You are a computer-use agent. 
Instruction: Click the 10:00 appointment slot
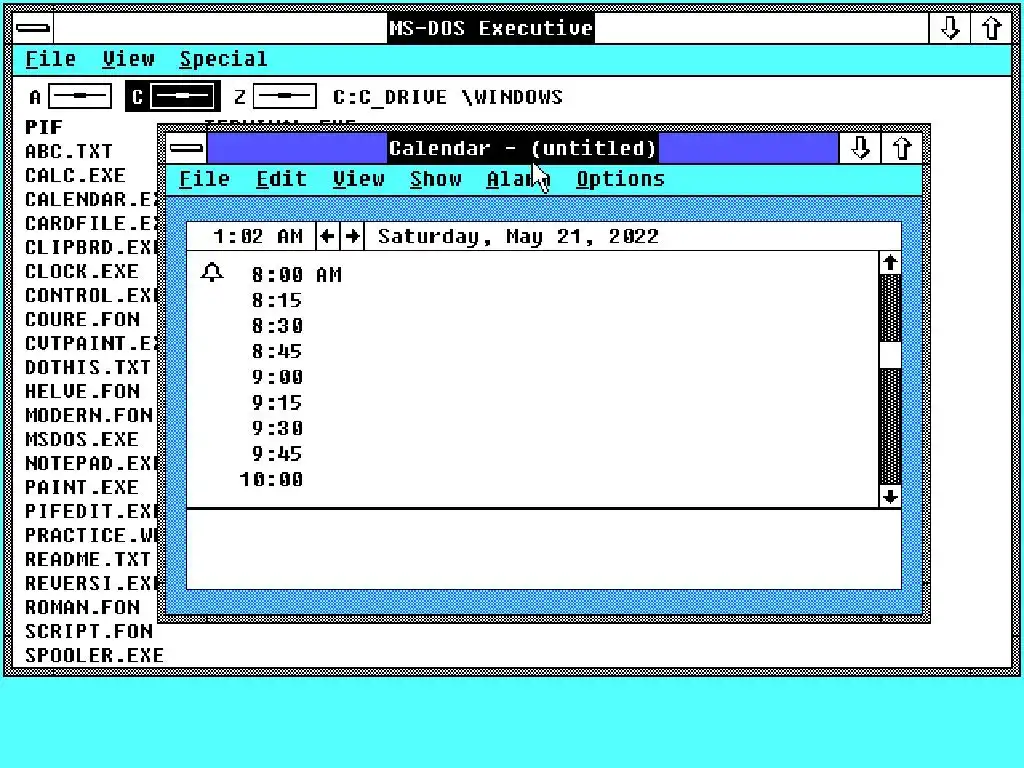[x=532, y=479]
